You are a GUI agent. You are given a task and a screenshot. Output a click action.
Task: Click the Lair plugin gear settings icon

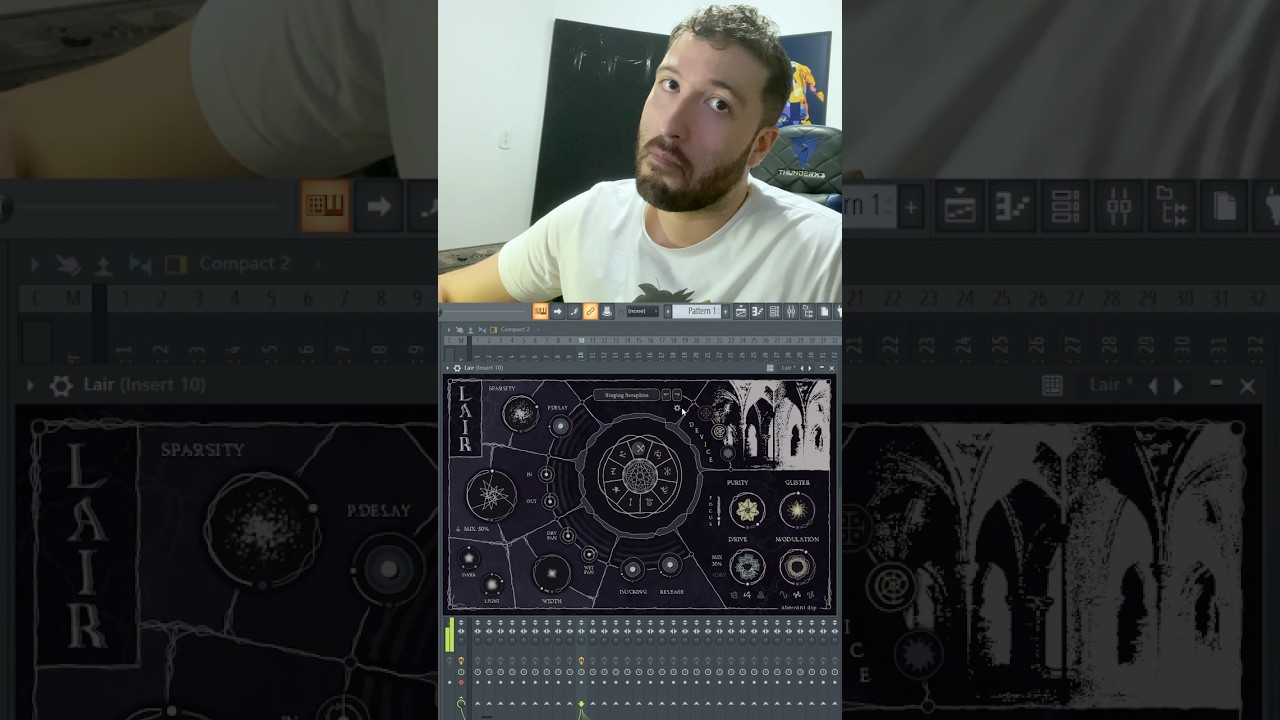pyautogui.click(x=457, y=368)
